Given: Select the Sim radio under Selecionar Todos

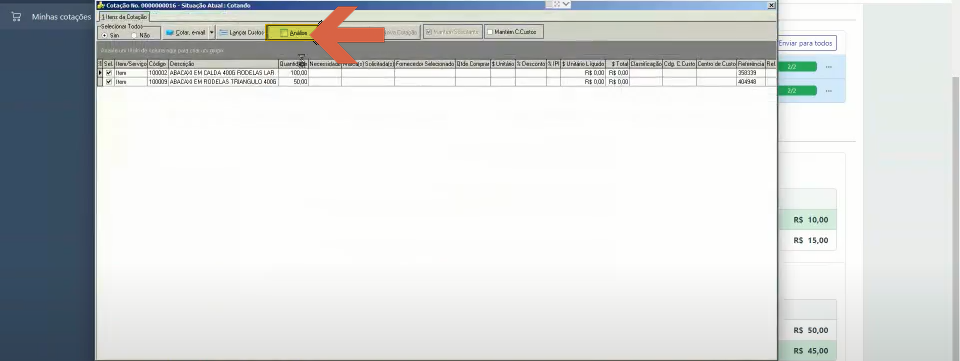Looking at the screenshot, I should pos(105,35).
